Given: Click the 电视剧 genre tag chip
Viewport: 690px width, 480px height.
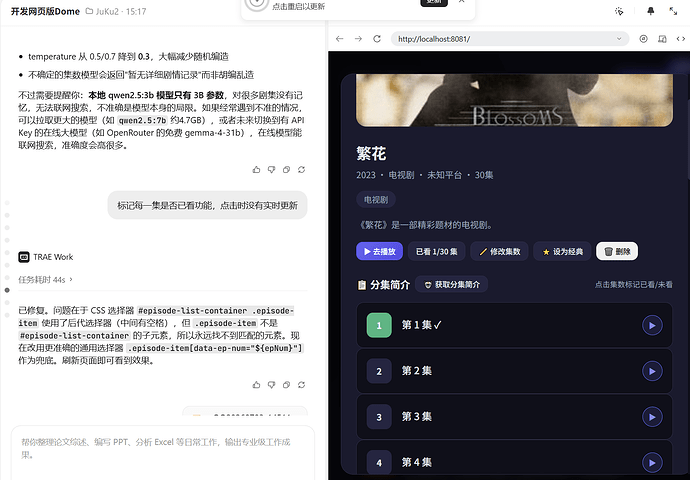Looking at the screenshot, I should pyautogui.click(x=376, y=200).
